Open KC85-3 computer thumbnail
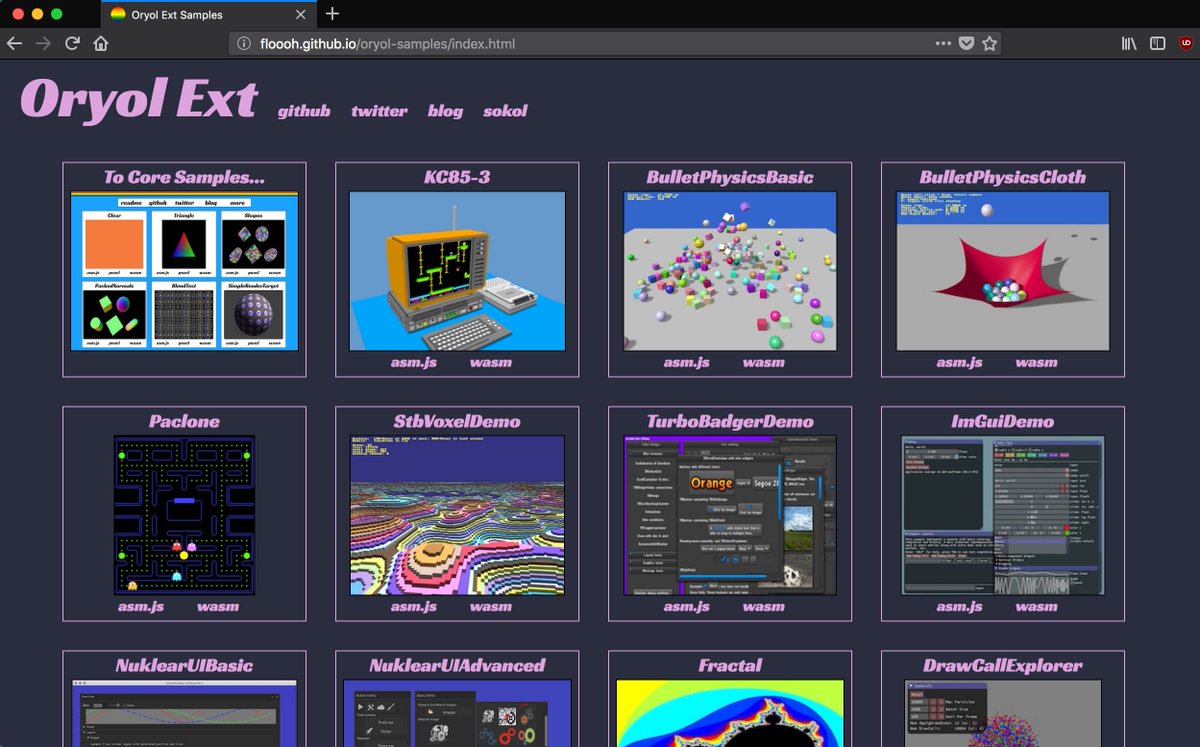Screen dimensions: 1200x747 click(457, 271)
